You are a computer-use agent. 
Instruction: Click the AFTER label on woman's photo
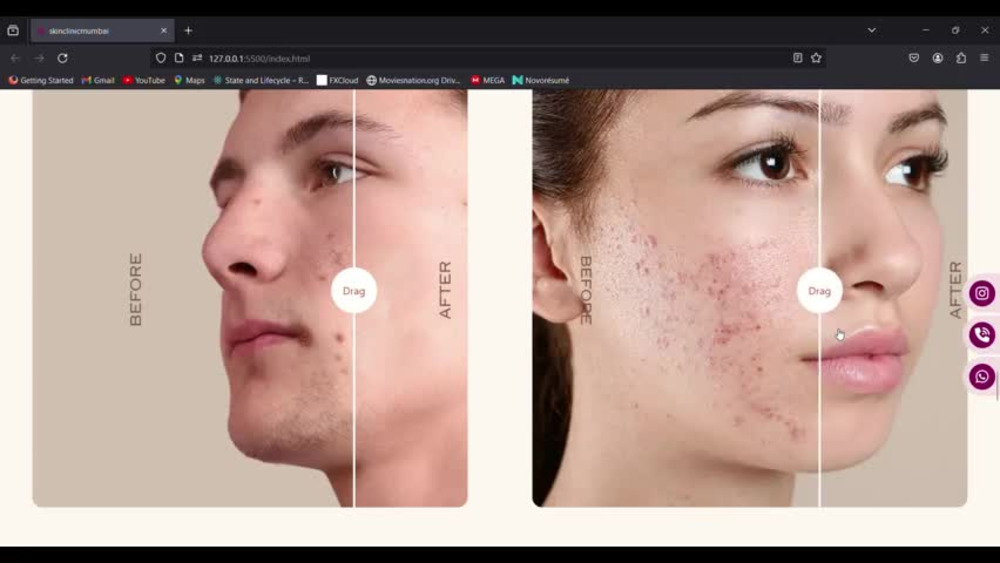coord(955,289)
